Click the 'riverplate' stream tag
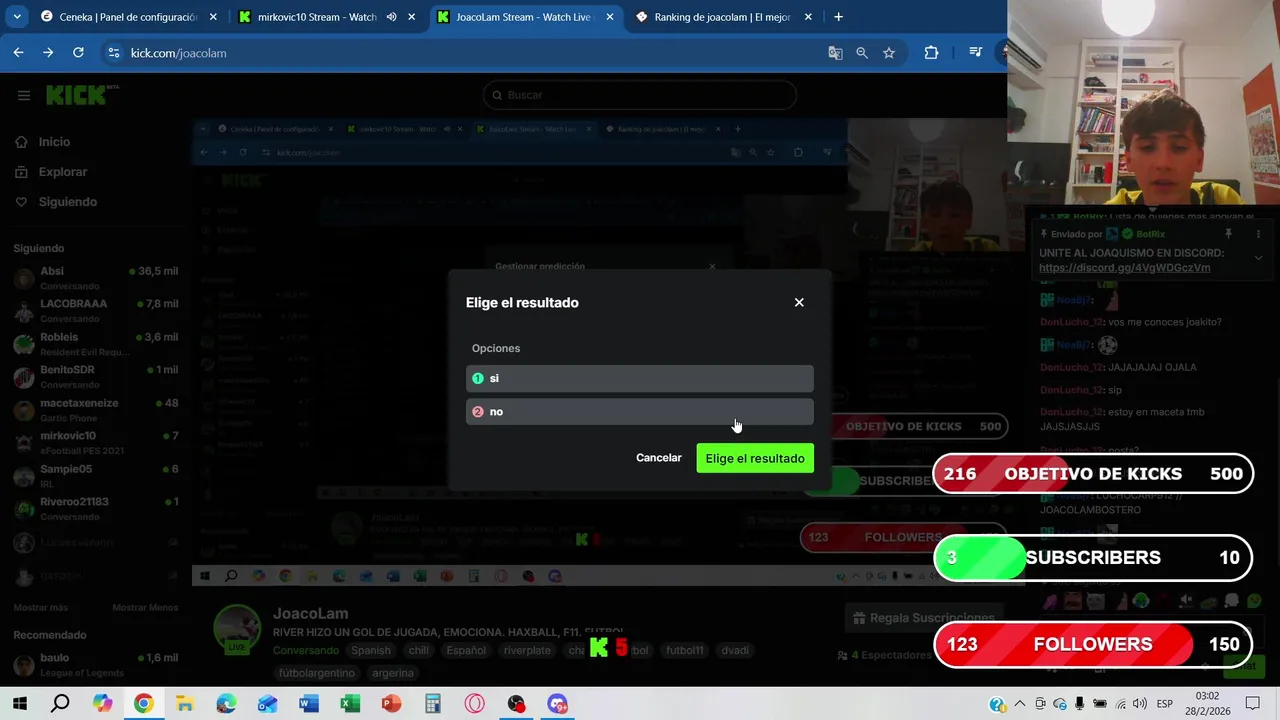The height and width of the screenshot is (720, 1280). 527,650
